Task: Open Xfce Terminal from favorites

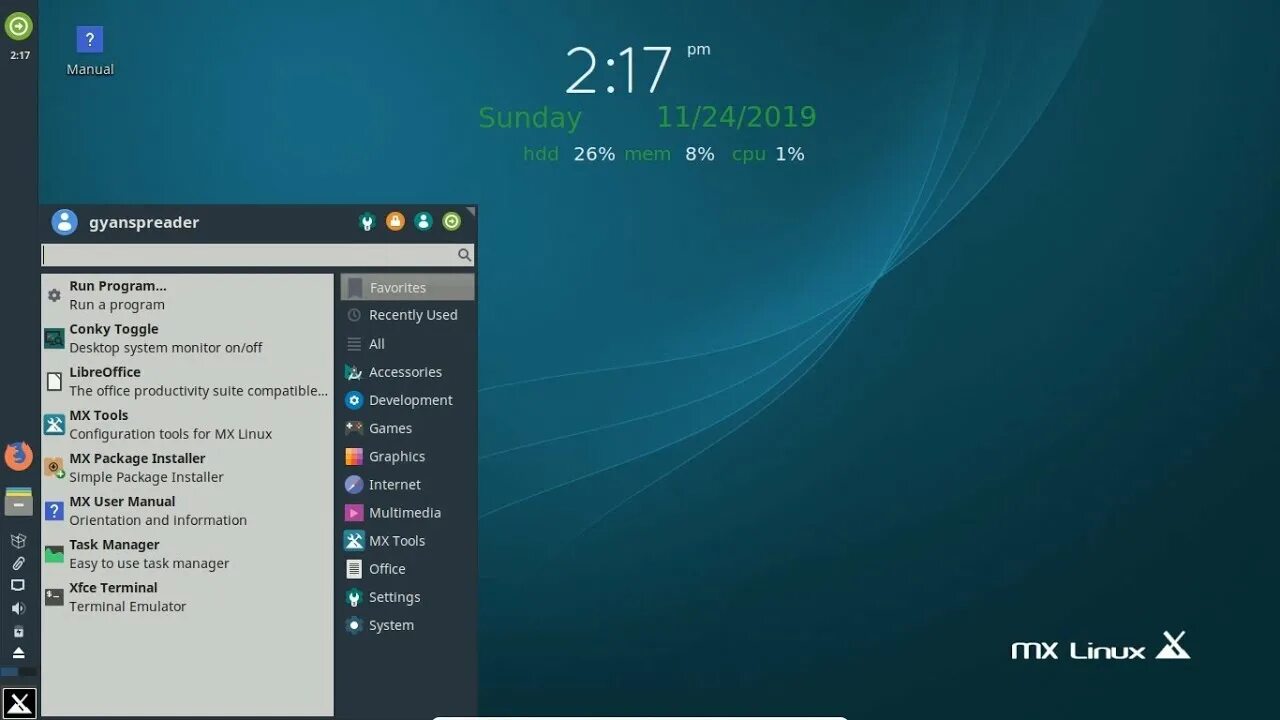Action: [x=187, y=597]
